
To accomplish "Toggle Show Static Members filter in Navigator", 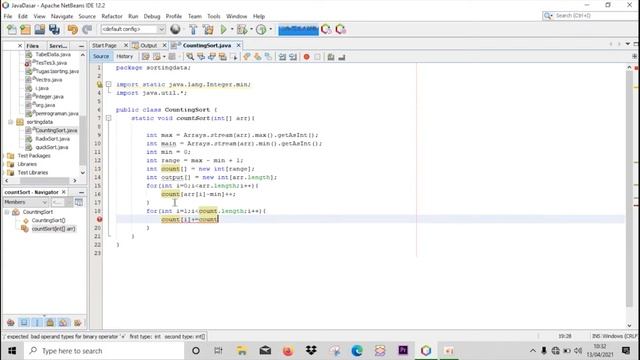I will tap(37, 323).
